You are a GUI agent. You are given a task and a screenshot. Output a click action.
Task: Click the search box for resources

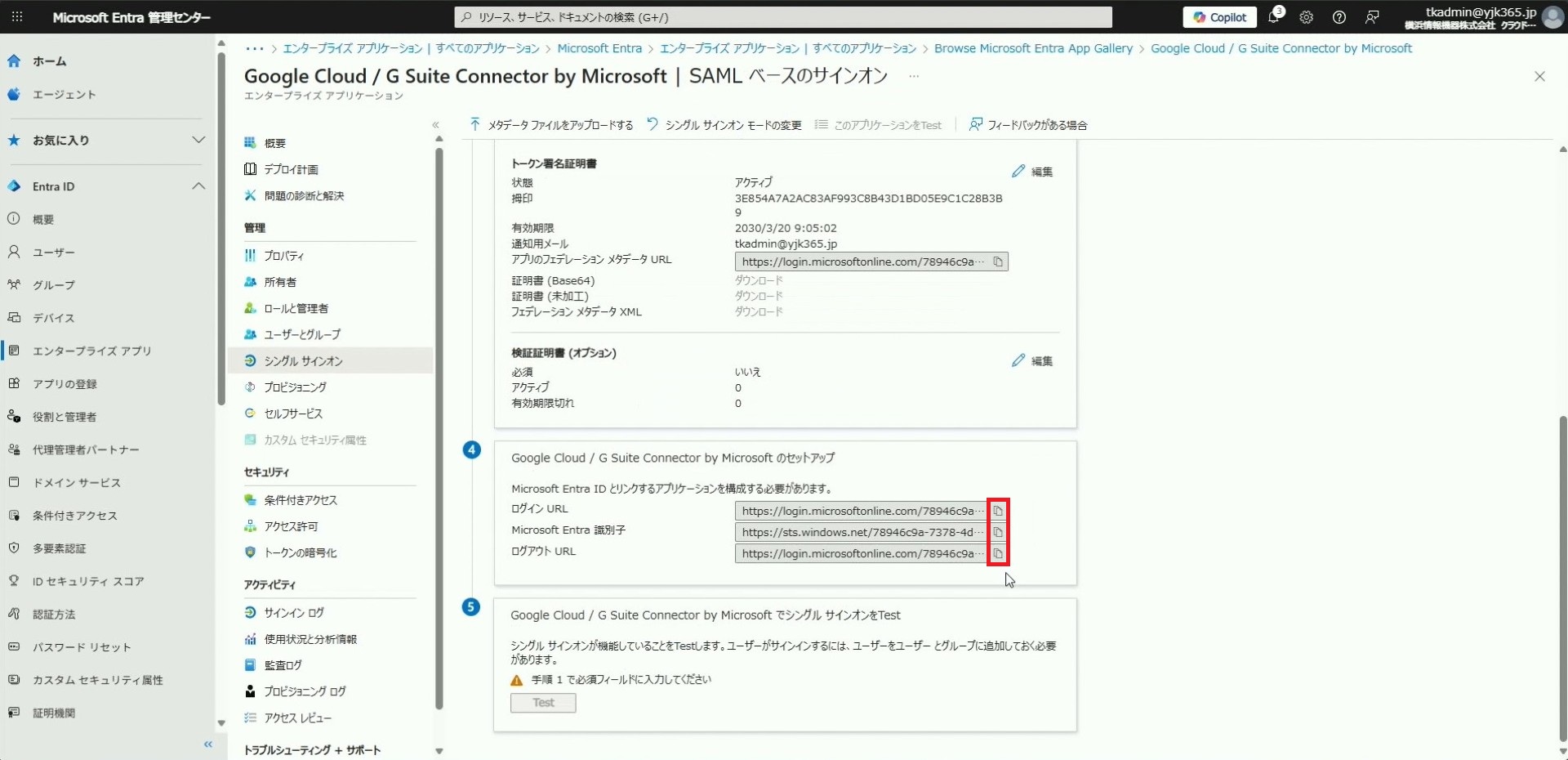(x=782, y=17)
